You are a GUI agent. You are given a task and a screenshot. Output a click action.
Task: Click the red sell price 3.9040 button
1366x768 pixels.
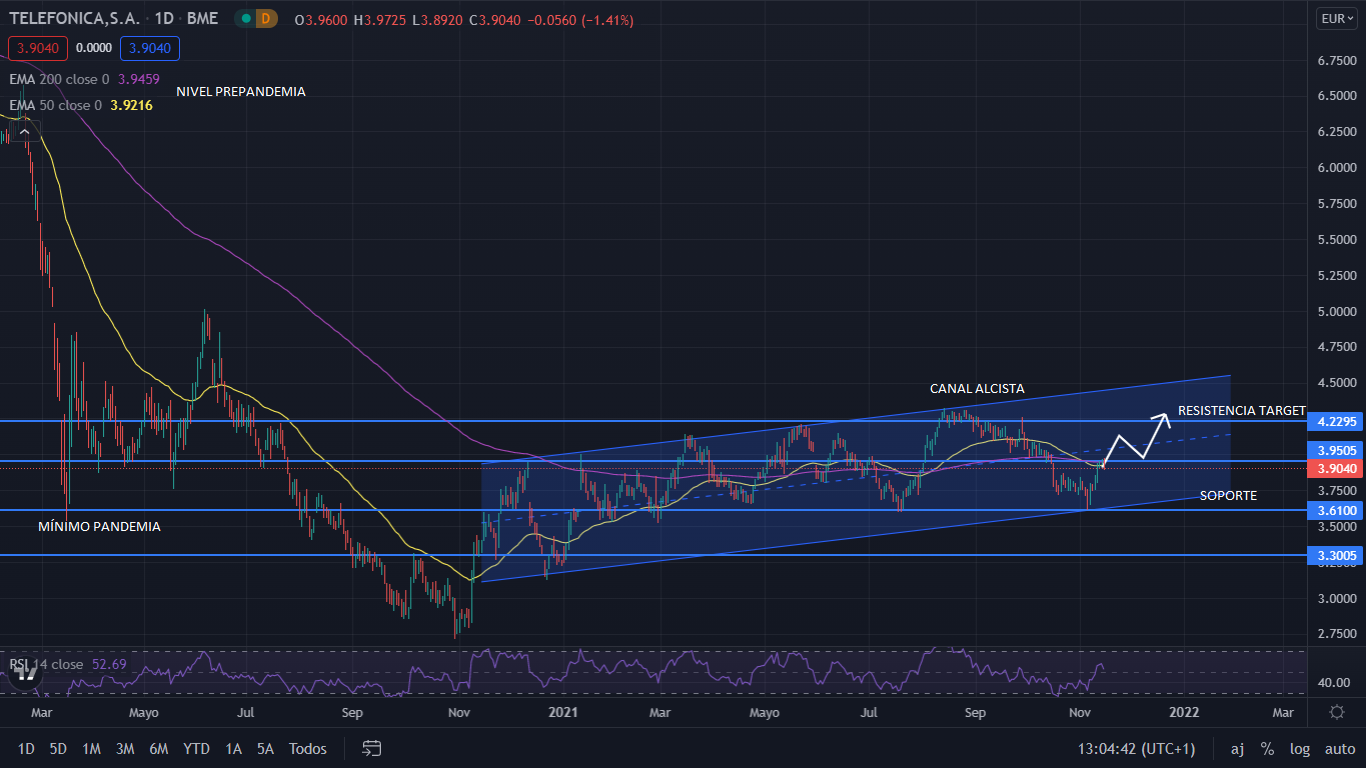38,48
